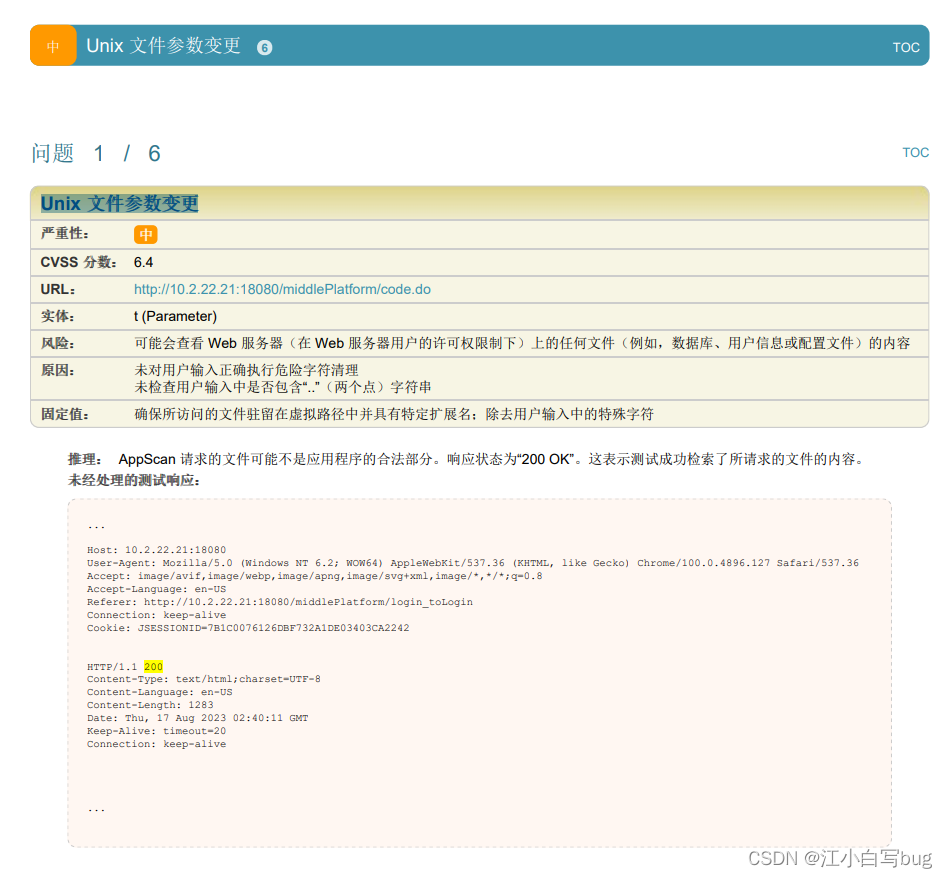Click the orange 中 severity badge in the header
The image size is (947, 878).
[53, 45]
